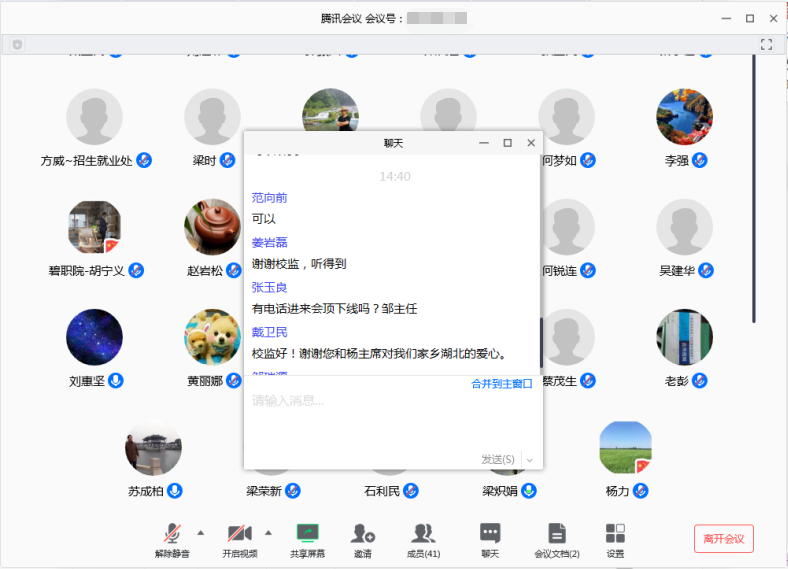788x569 pixels.
Task: Click the muted mic icon next to 老彭
Action: click(700, 381)
